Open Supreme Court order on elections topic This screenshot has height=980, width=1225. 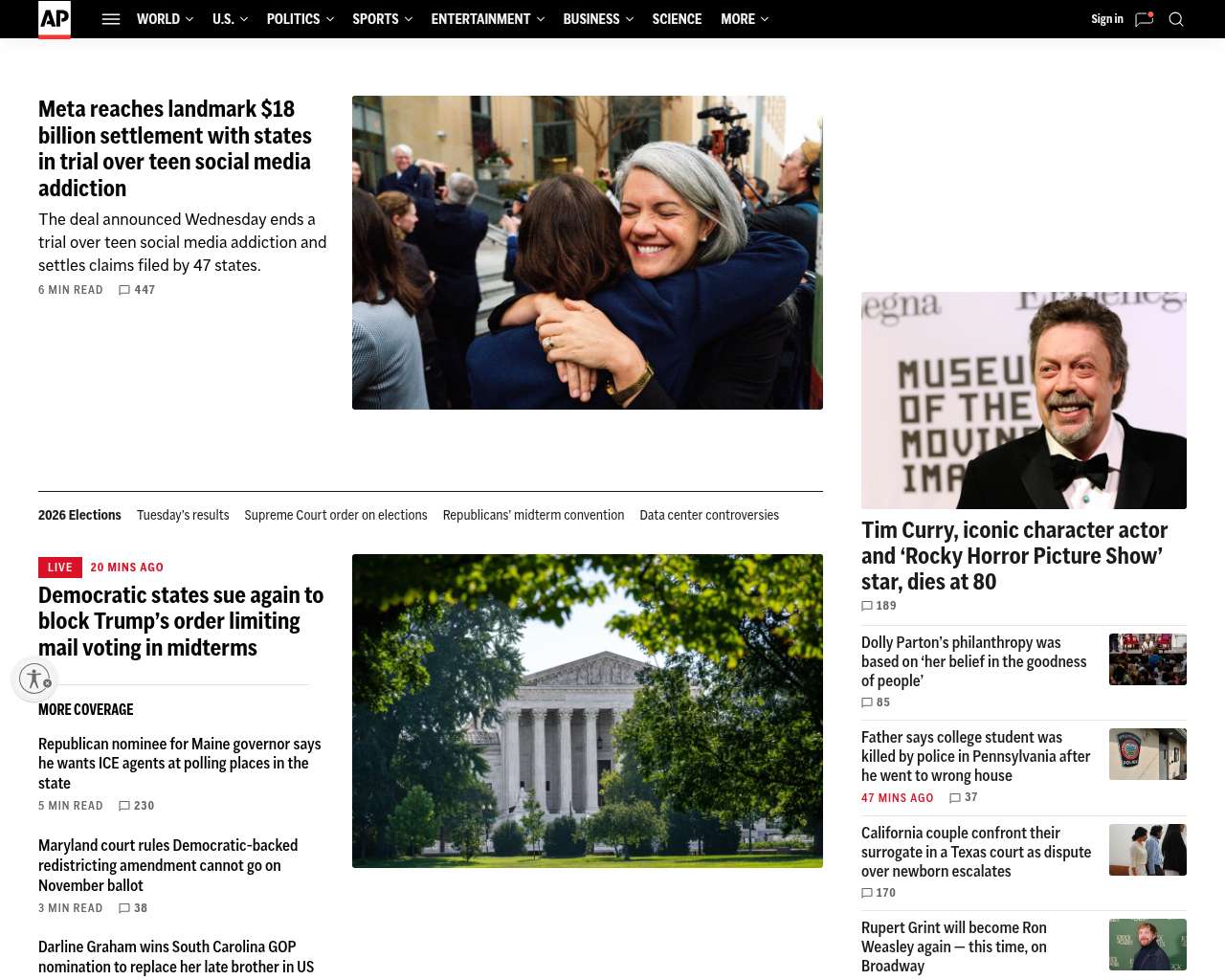pos(336,515)
